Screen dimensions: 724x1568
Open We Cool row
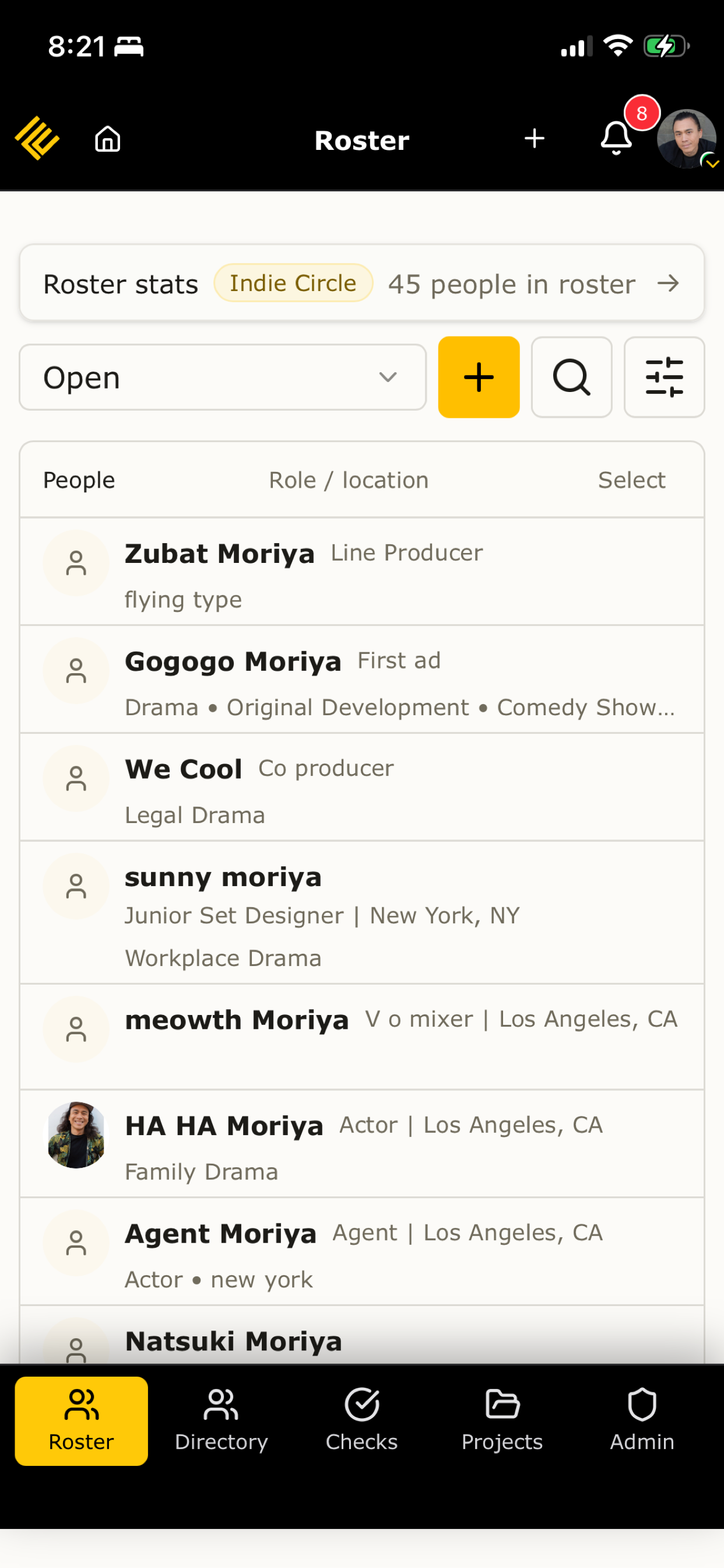(x=362, y=787)
